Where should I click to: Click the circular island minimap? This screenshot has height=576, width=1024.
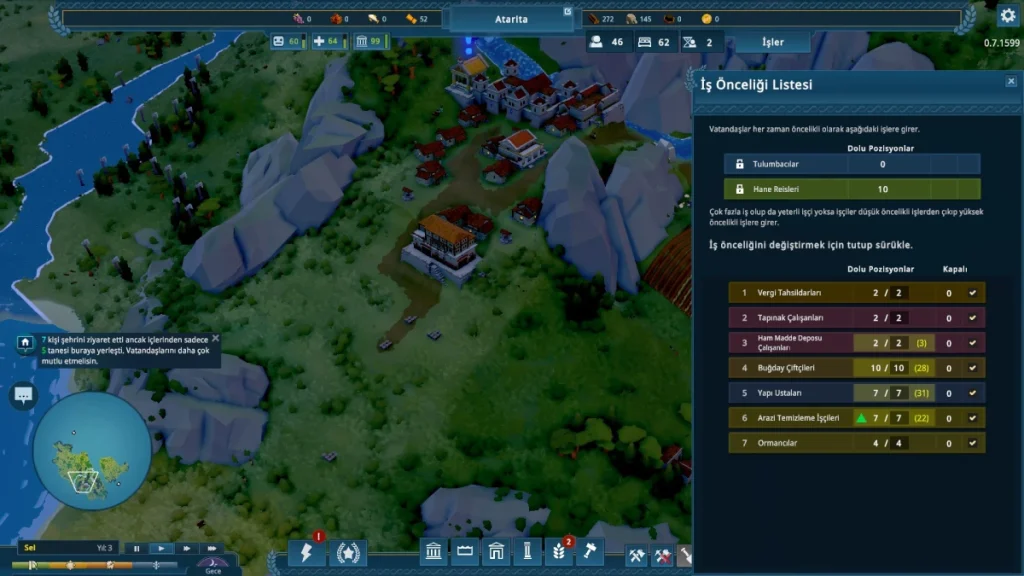(x=91, y=450)
